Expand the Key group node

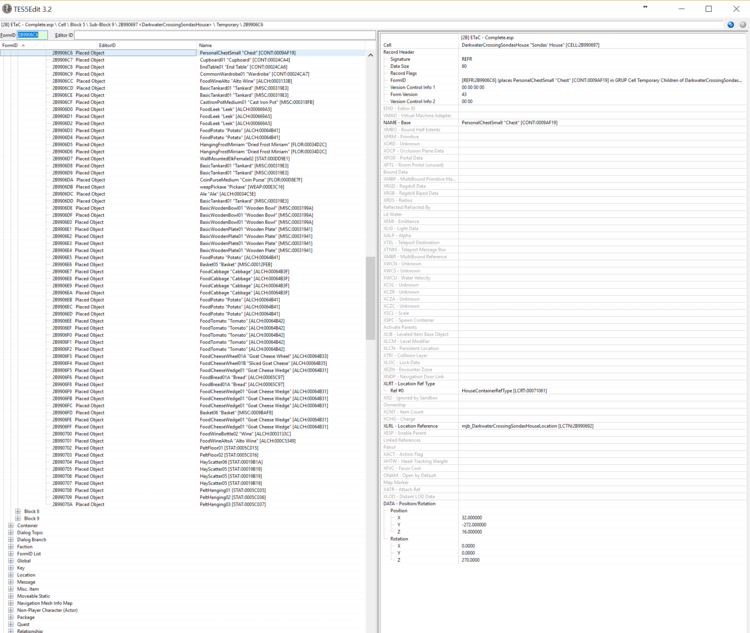pyautogui.click(x=11, y=568)
